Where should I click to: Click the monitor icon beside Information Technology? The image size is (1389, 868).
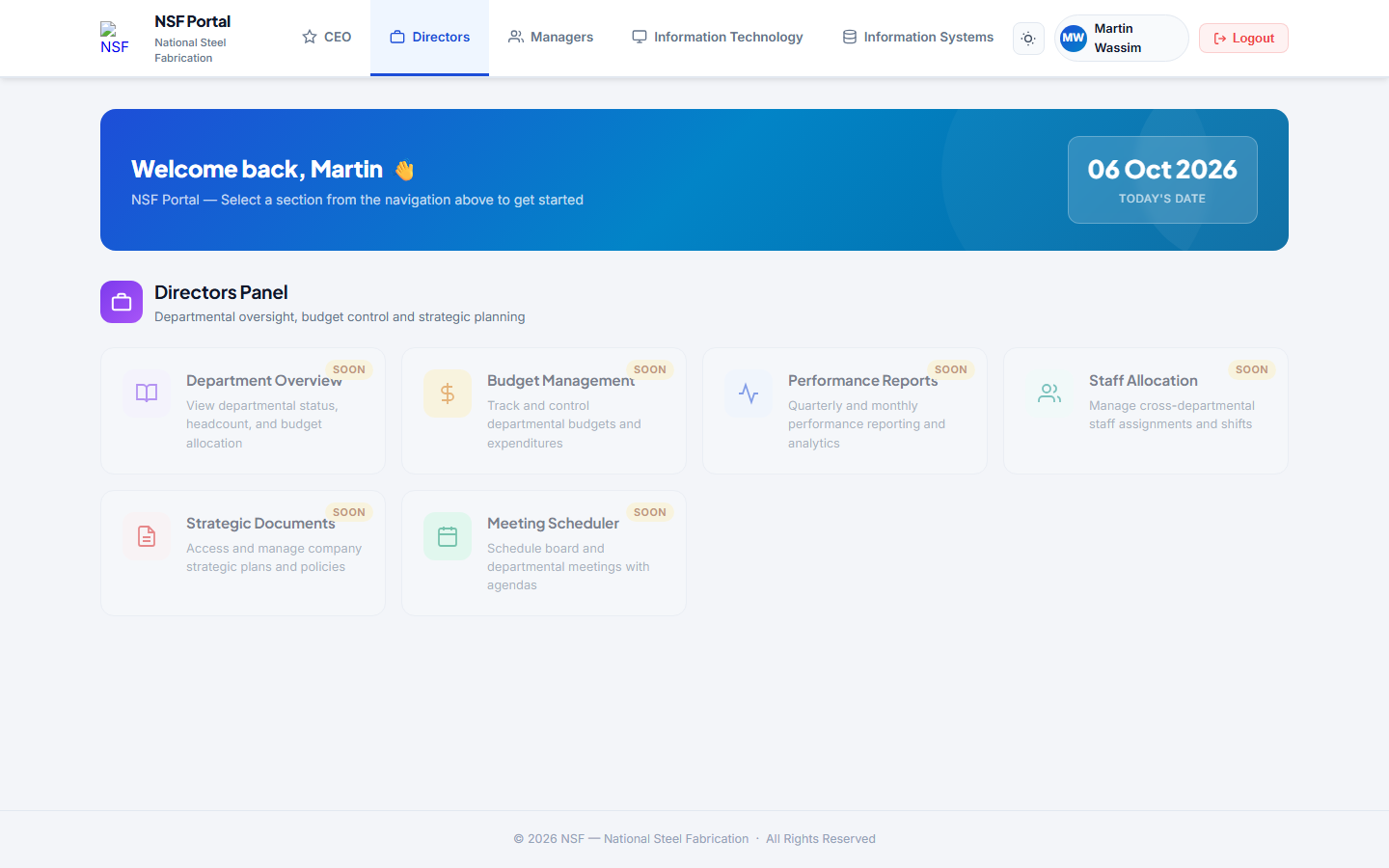pyautogui.click(x=640, y=37)
